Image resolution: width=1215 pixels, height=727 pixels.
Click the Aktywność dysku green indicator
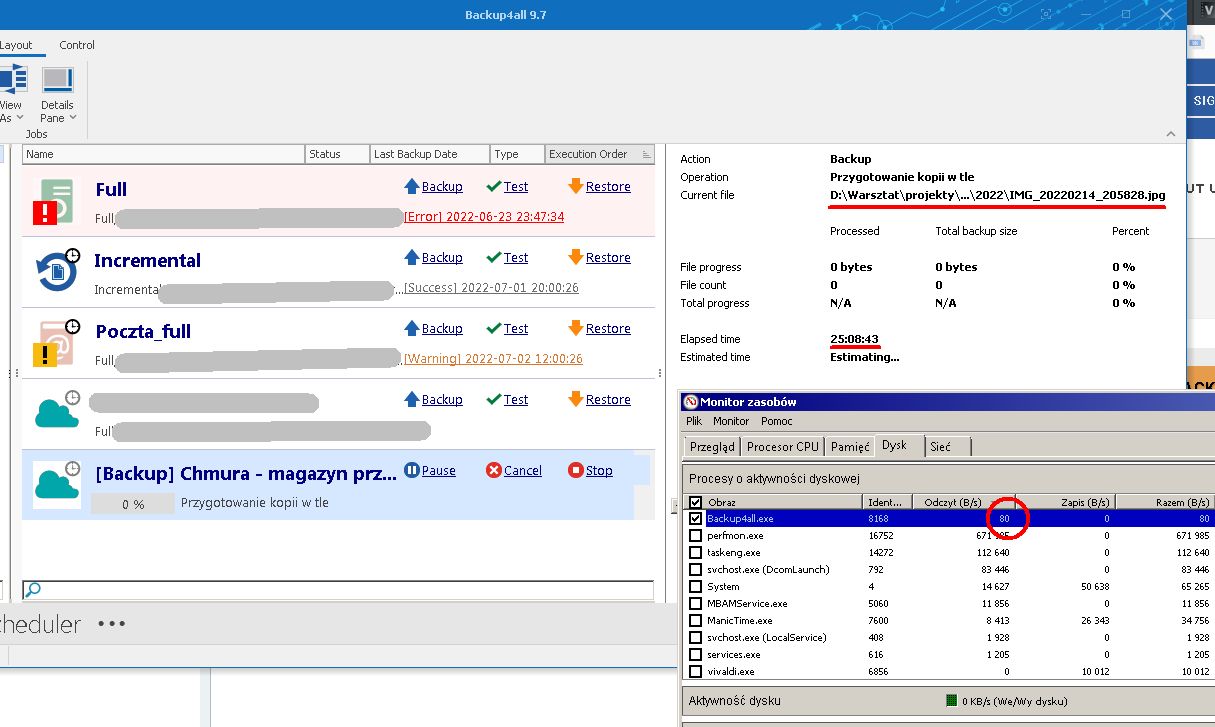(952, 701)
